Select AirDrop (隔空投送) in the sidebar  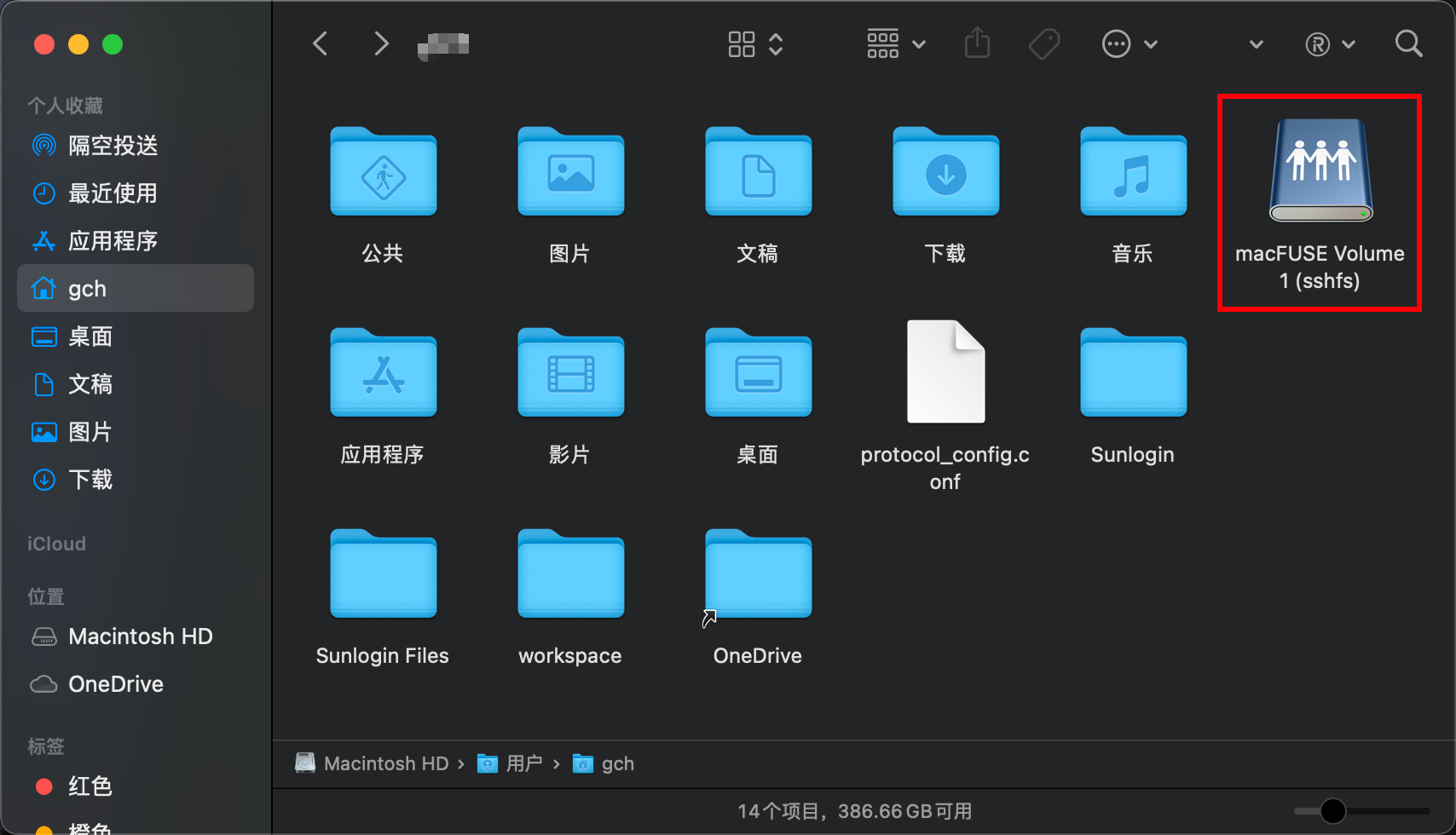click(x=113, y=146)
